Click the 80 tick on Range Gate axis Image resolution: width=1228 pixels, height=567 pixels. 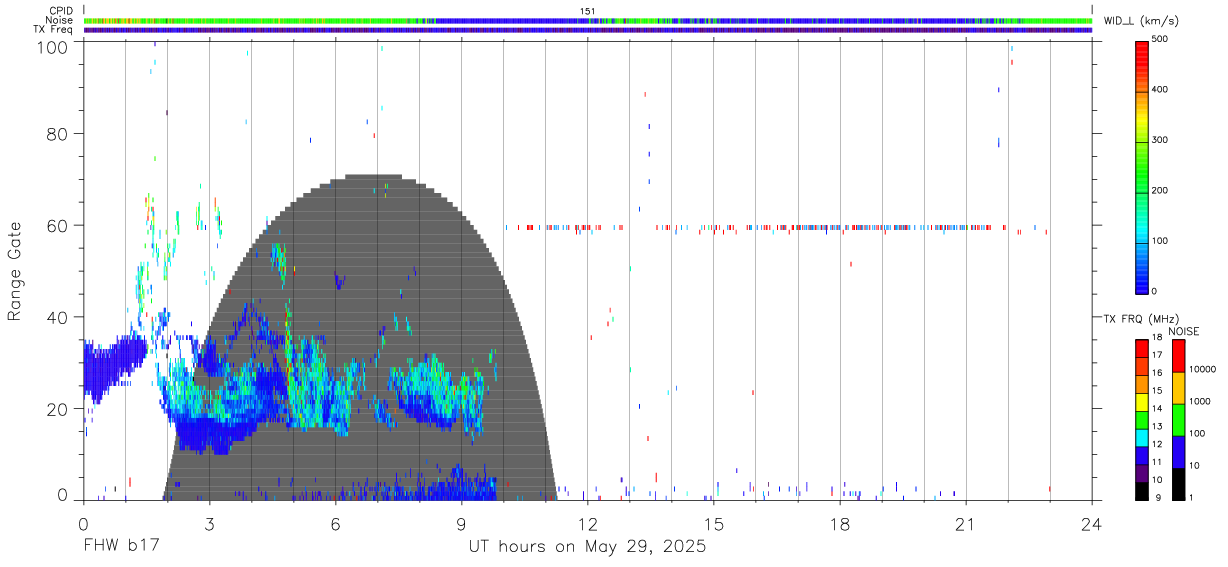tap(57, 134)
